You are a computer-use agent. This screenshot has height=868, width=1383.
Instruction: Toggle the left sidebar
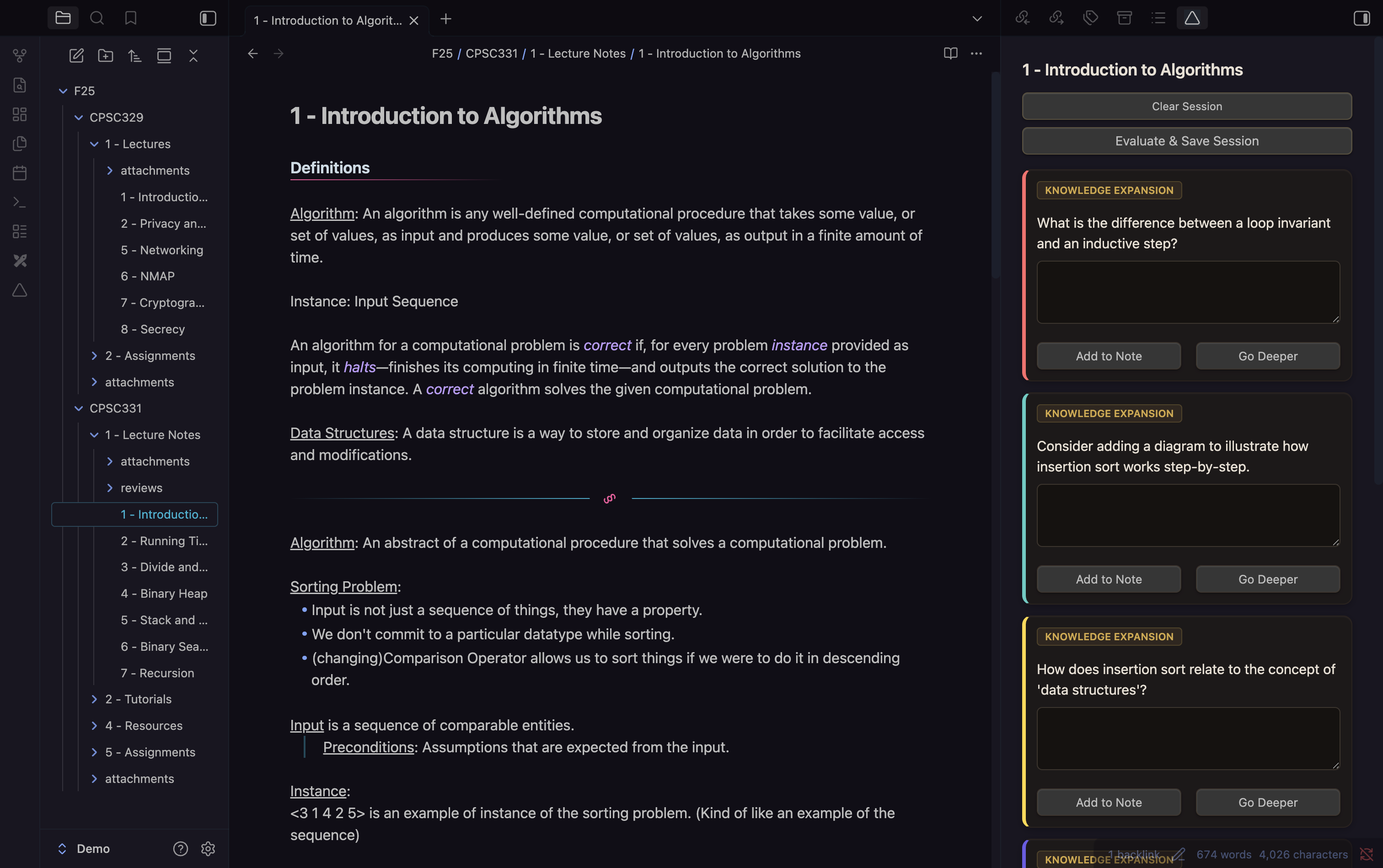208,18
